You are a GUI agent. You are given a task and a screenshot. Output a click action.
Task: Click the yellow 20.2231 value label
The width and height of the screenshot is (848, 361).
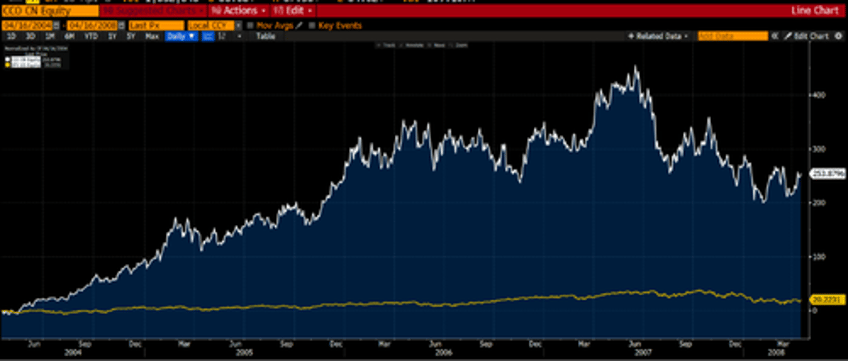[827, 299]
